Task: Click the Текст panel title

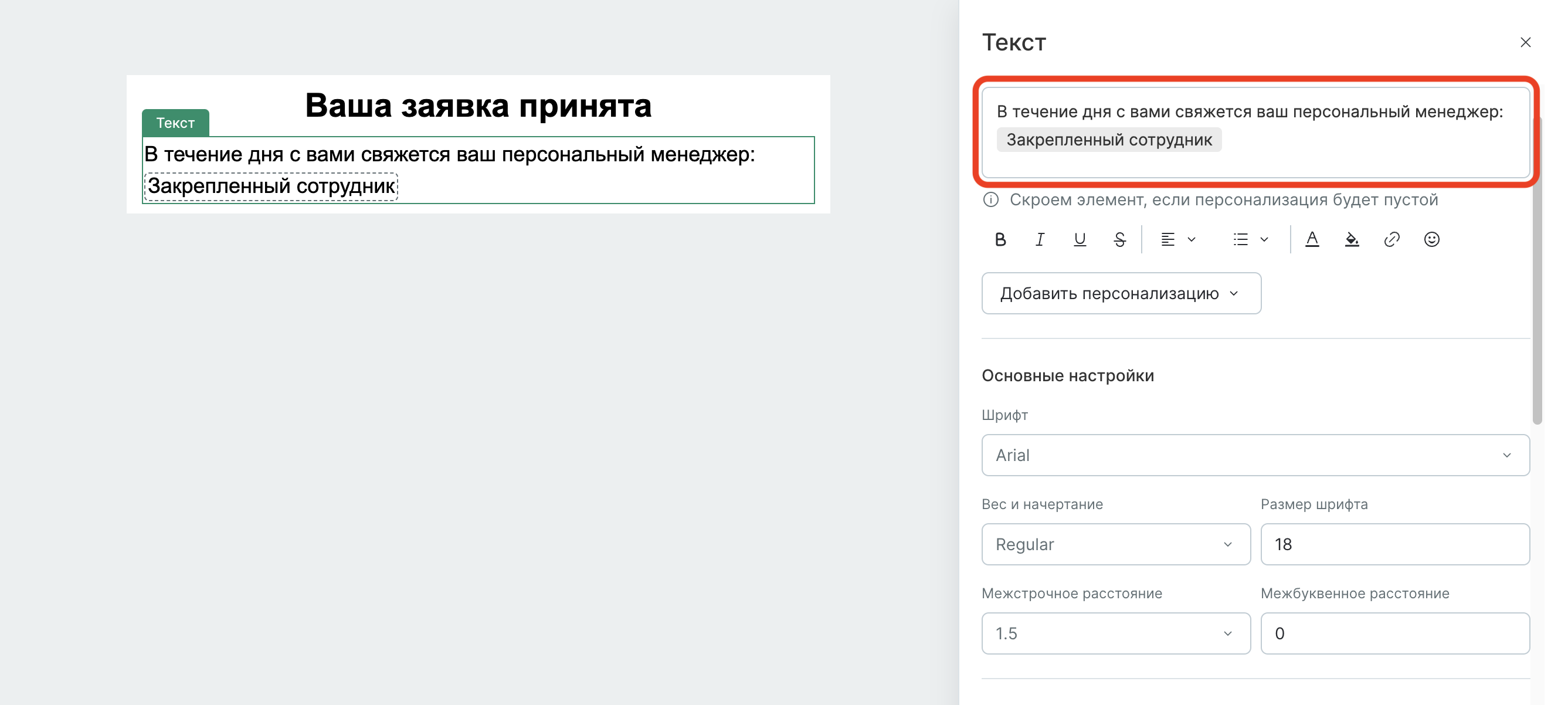Action: click(x=1014, y=42)
